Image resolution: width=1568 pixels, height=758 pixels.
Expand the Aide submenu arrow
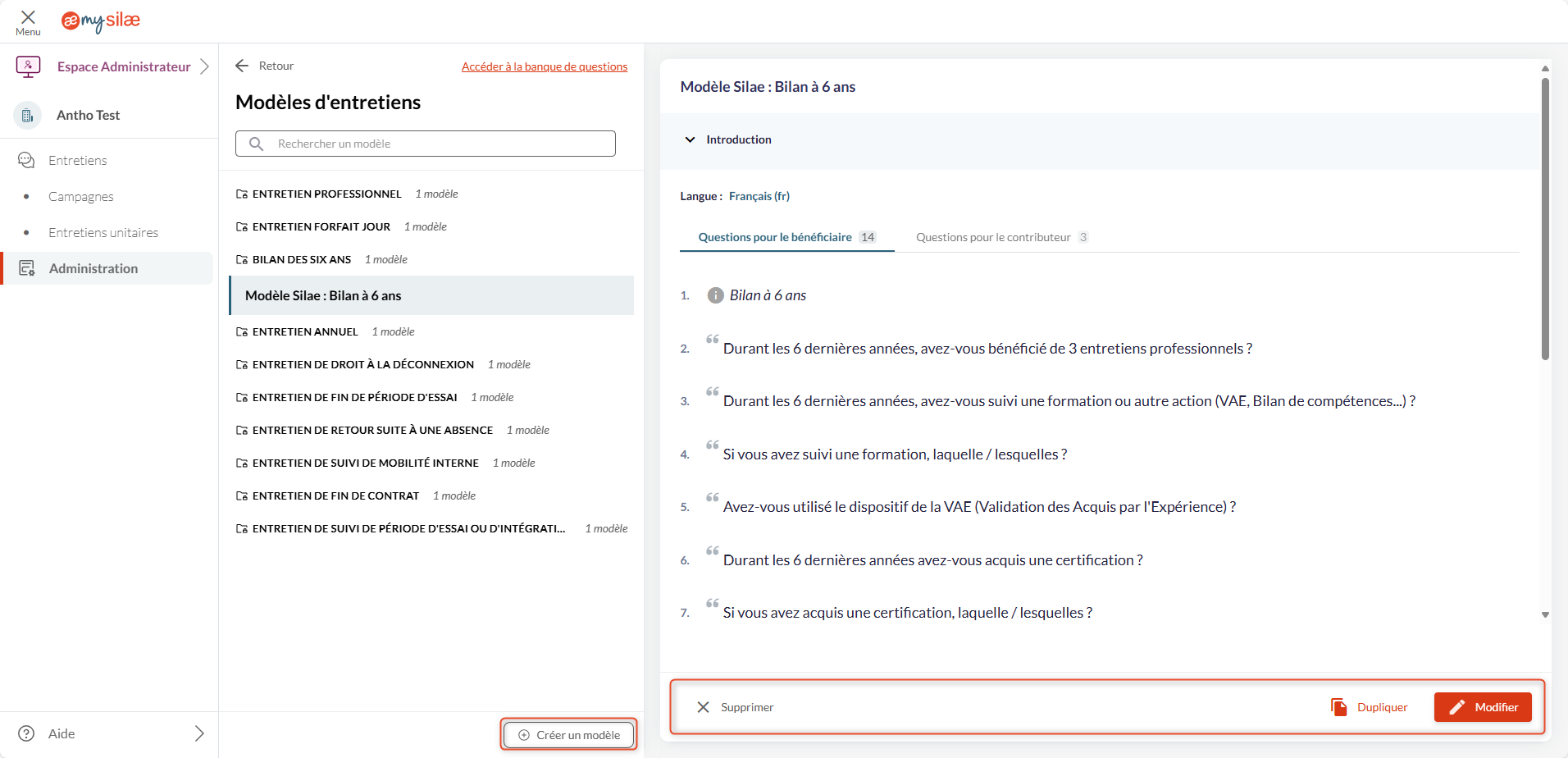199,733
